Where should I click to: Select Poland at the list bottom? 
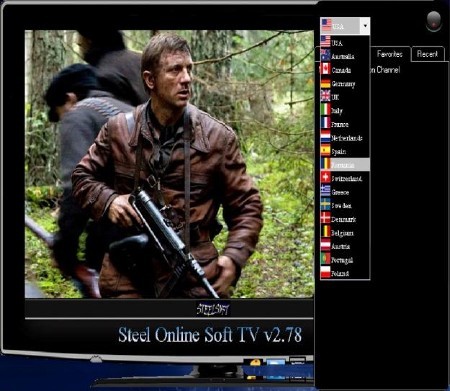click(345, 273)
